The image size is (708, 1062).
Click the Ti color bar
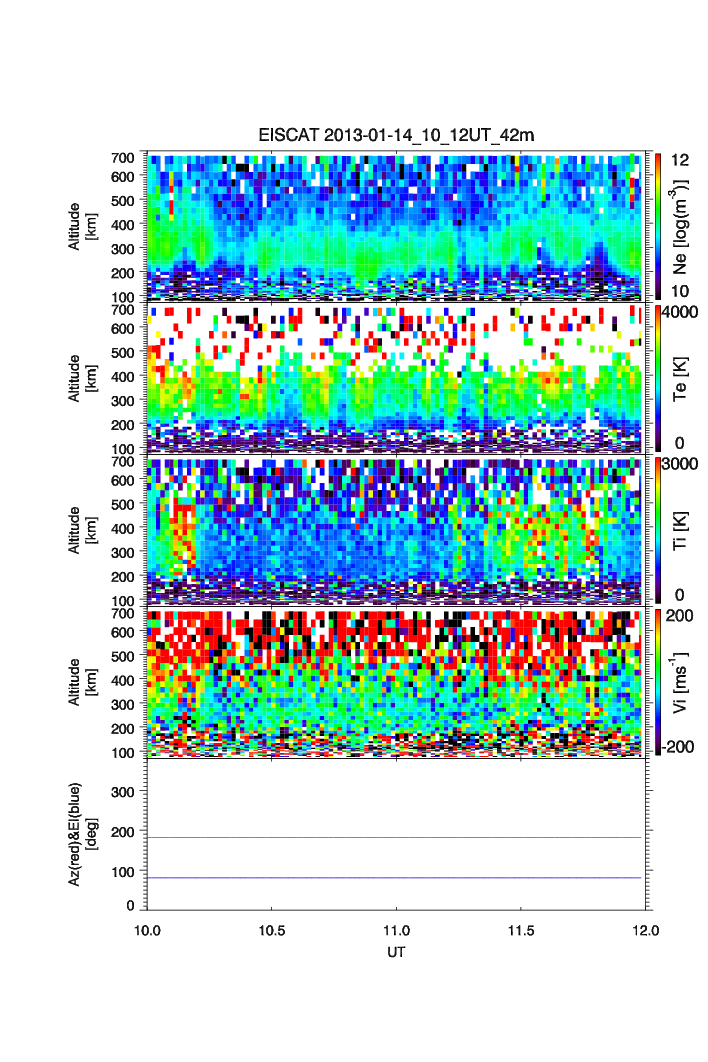point(658,530)
